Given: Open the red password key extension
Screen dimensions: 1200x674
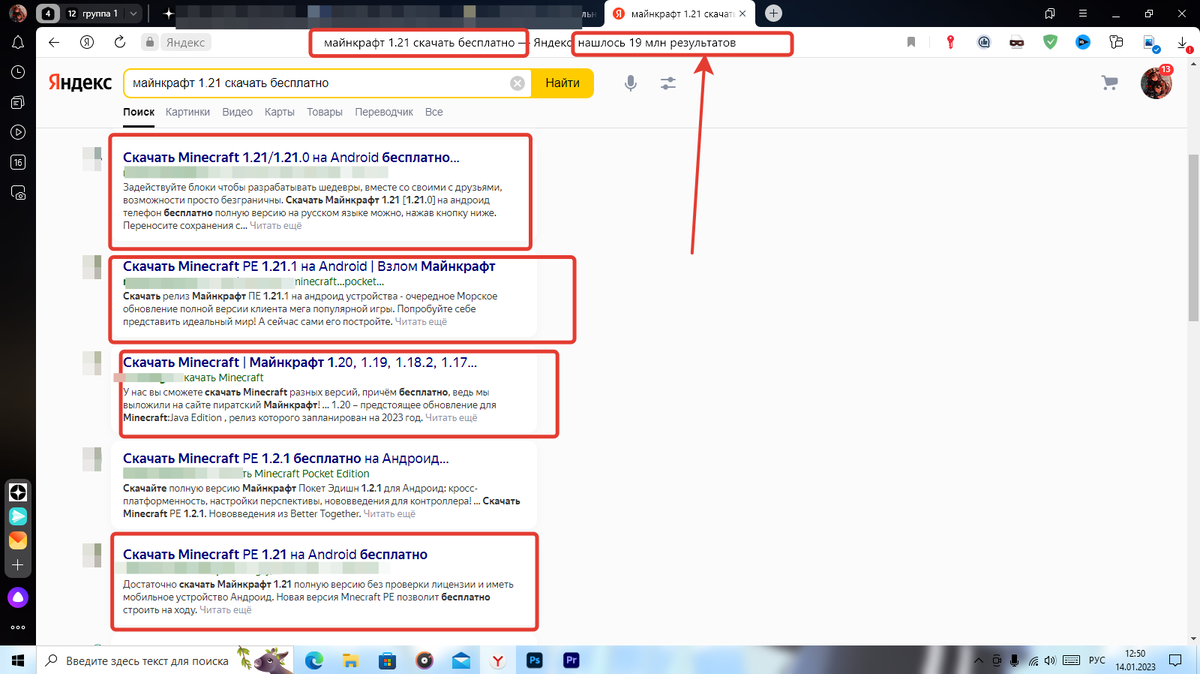Looking at the screenshot, I should [951, 43].
